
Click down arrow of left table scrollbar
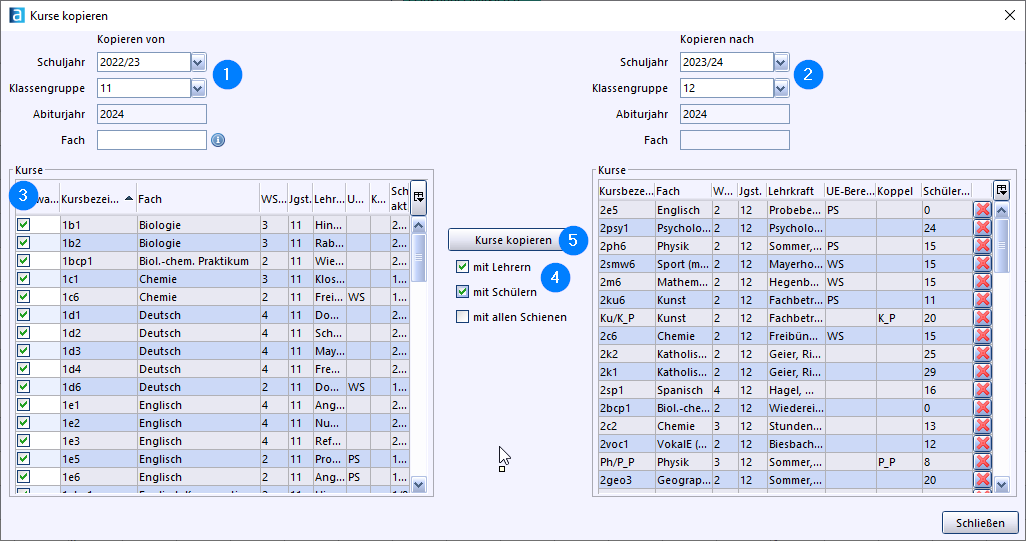coord(419,485)
